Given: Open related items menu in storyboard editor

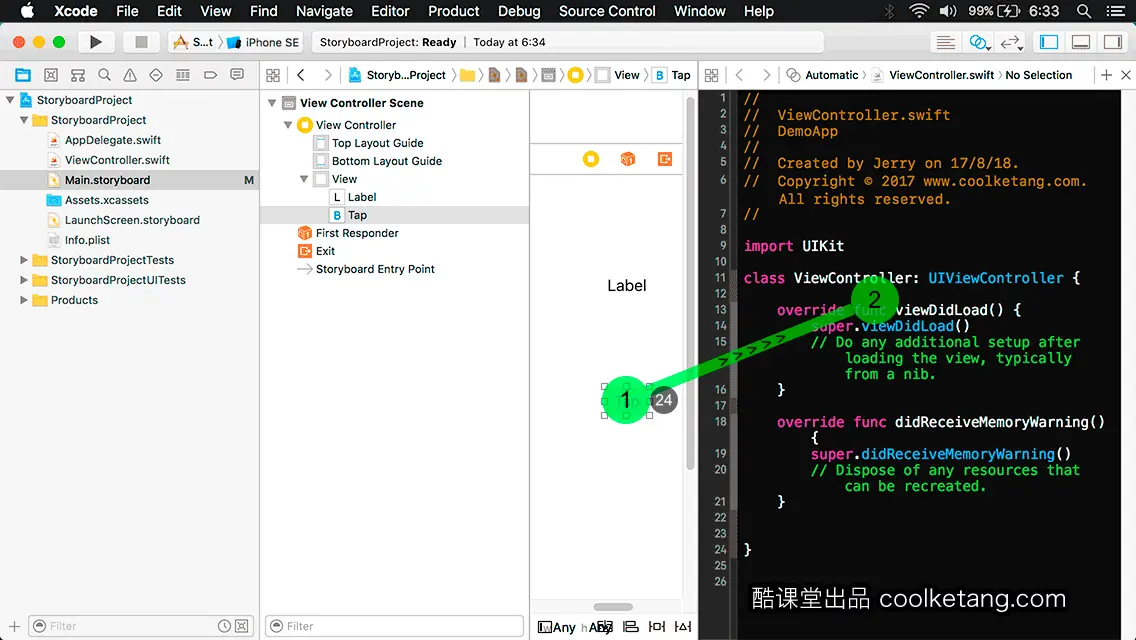Looking at the screenshot, I should click(x=273, y=75).
